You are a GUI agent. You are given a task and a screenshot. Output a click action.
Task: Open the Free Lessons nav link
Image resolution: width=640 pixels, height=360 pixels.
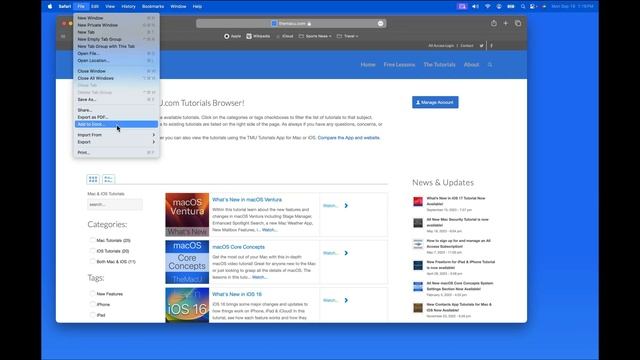pos(399,64)
